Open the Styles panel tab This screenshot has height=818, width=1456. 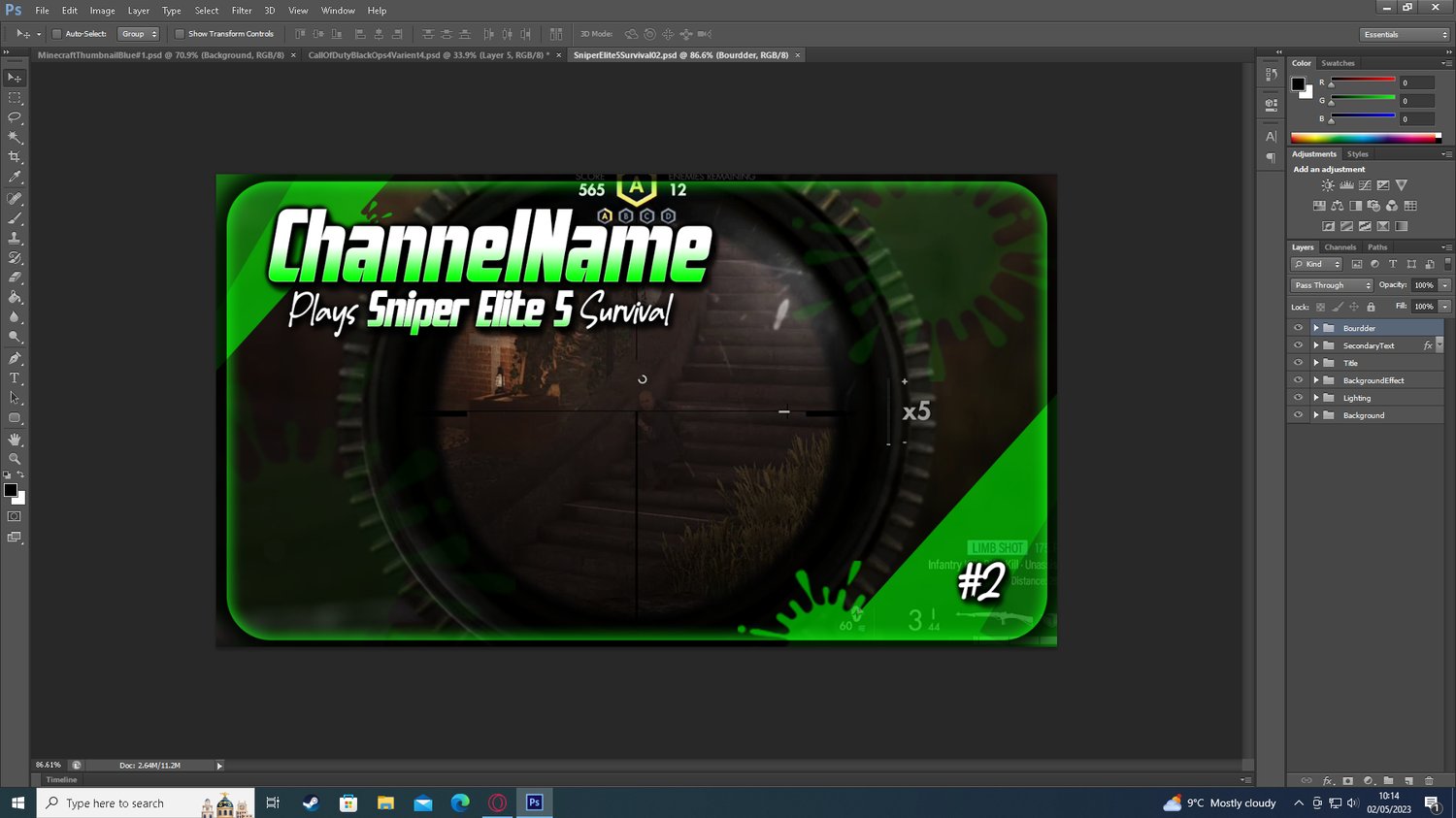pos(1357,154)
